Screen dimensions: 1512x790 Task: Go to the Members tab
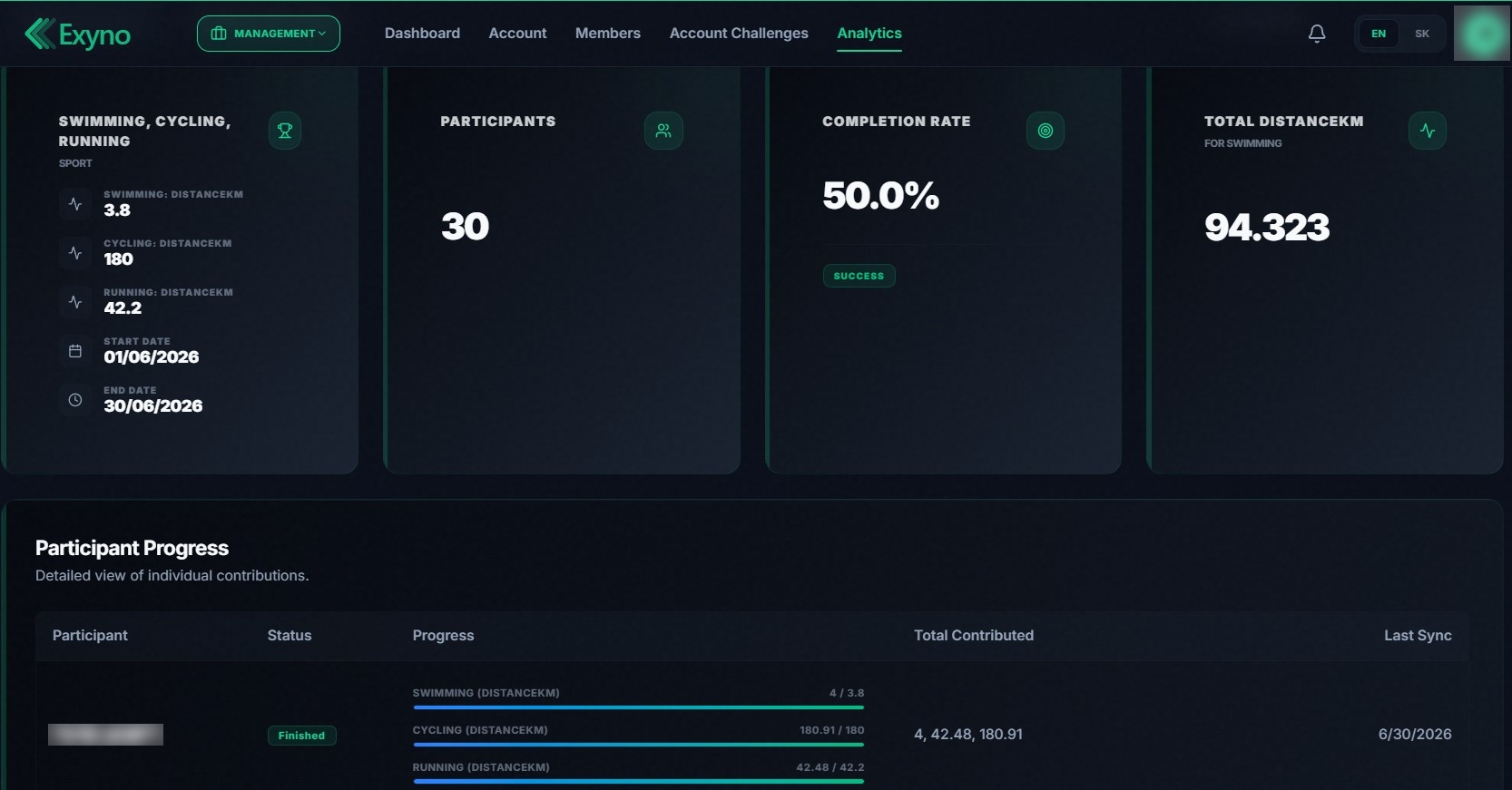click(x=608, y=34)
